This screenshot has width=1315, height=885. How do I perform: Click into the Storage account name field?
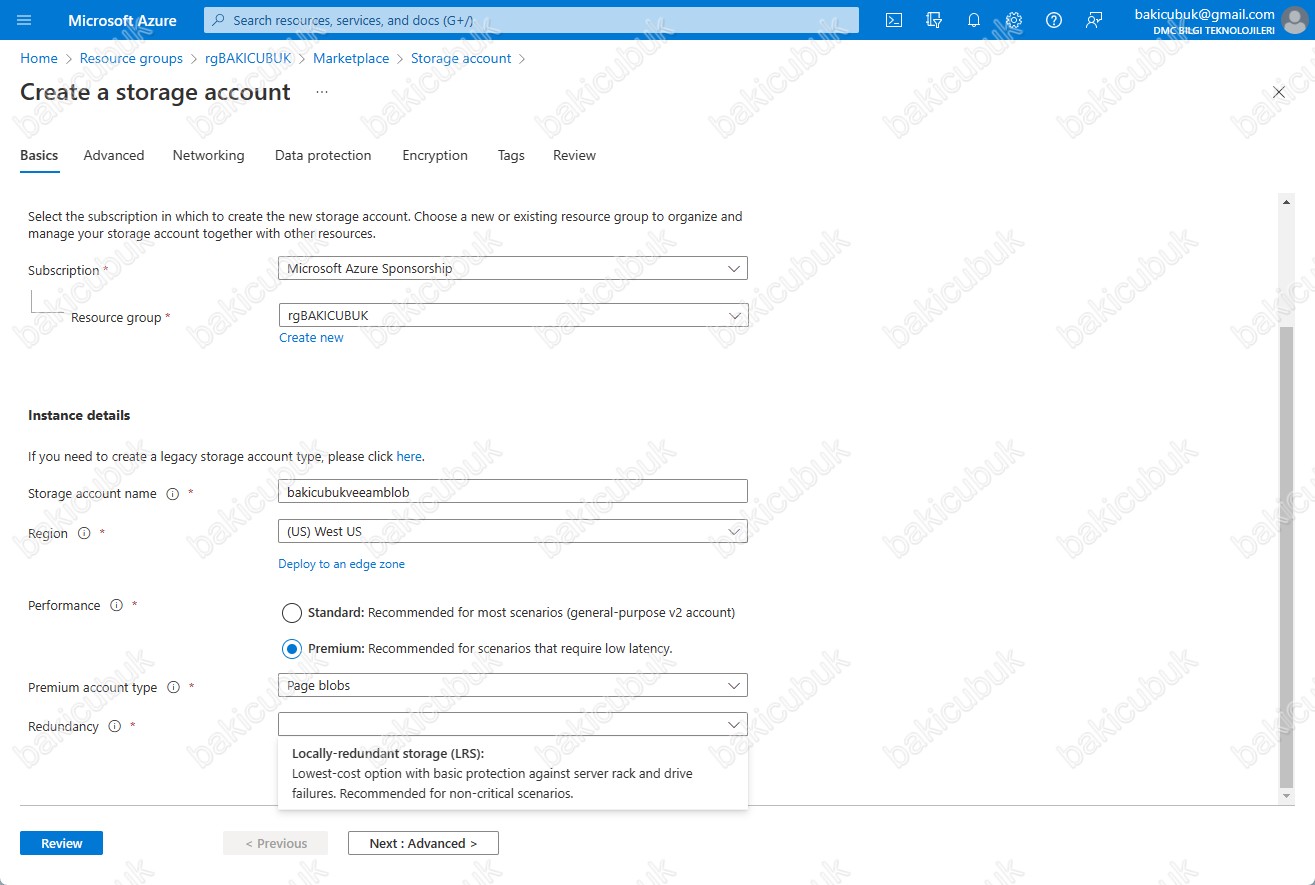[513, 491]
